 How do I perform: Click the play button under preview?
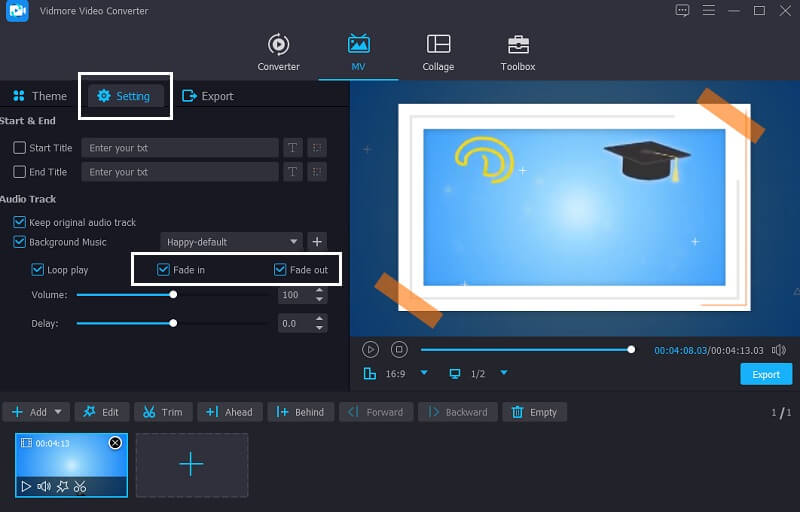coord(370,349)
